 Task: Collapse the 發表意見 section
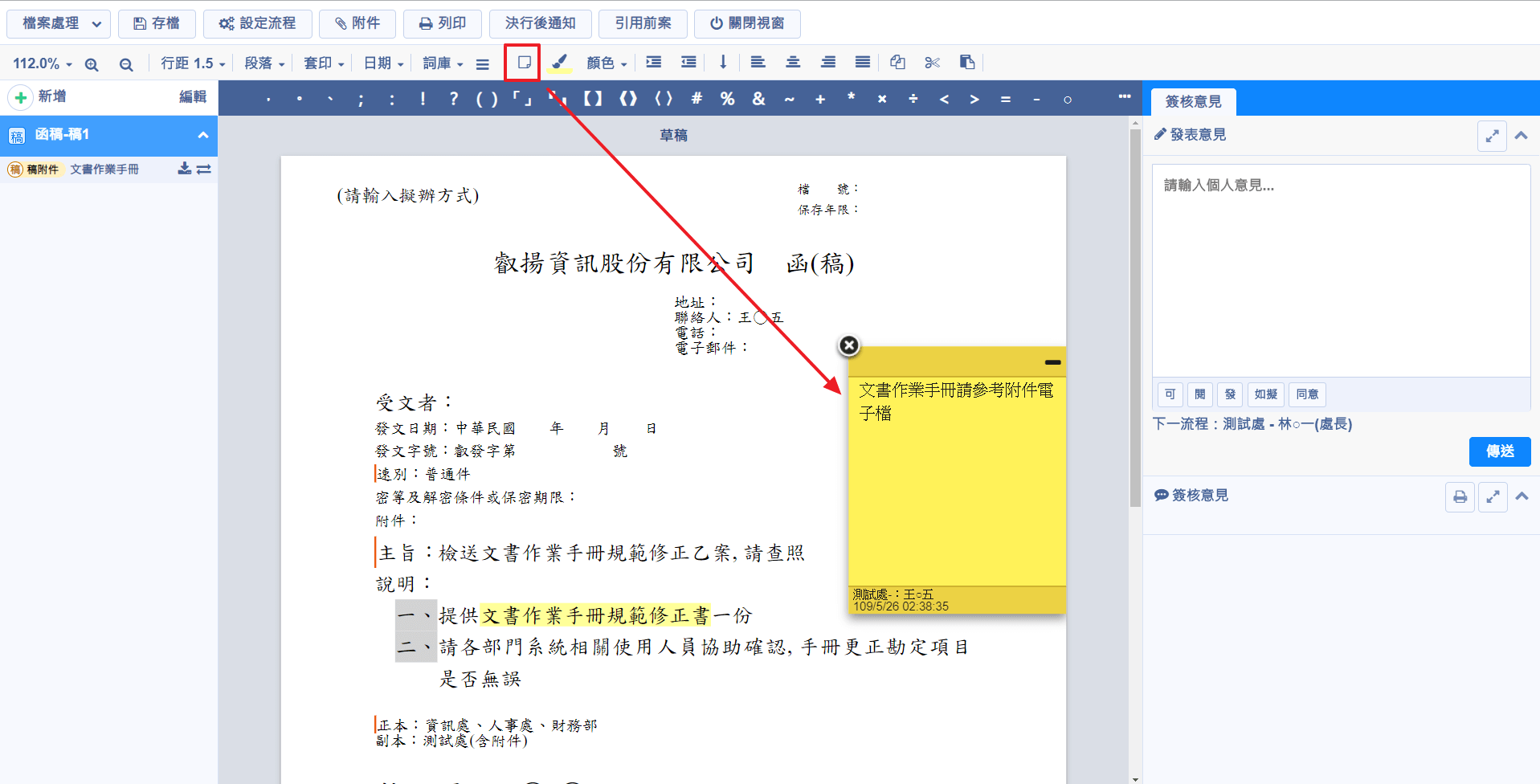[1521, 136]
